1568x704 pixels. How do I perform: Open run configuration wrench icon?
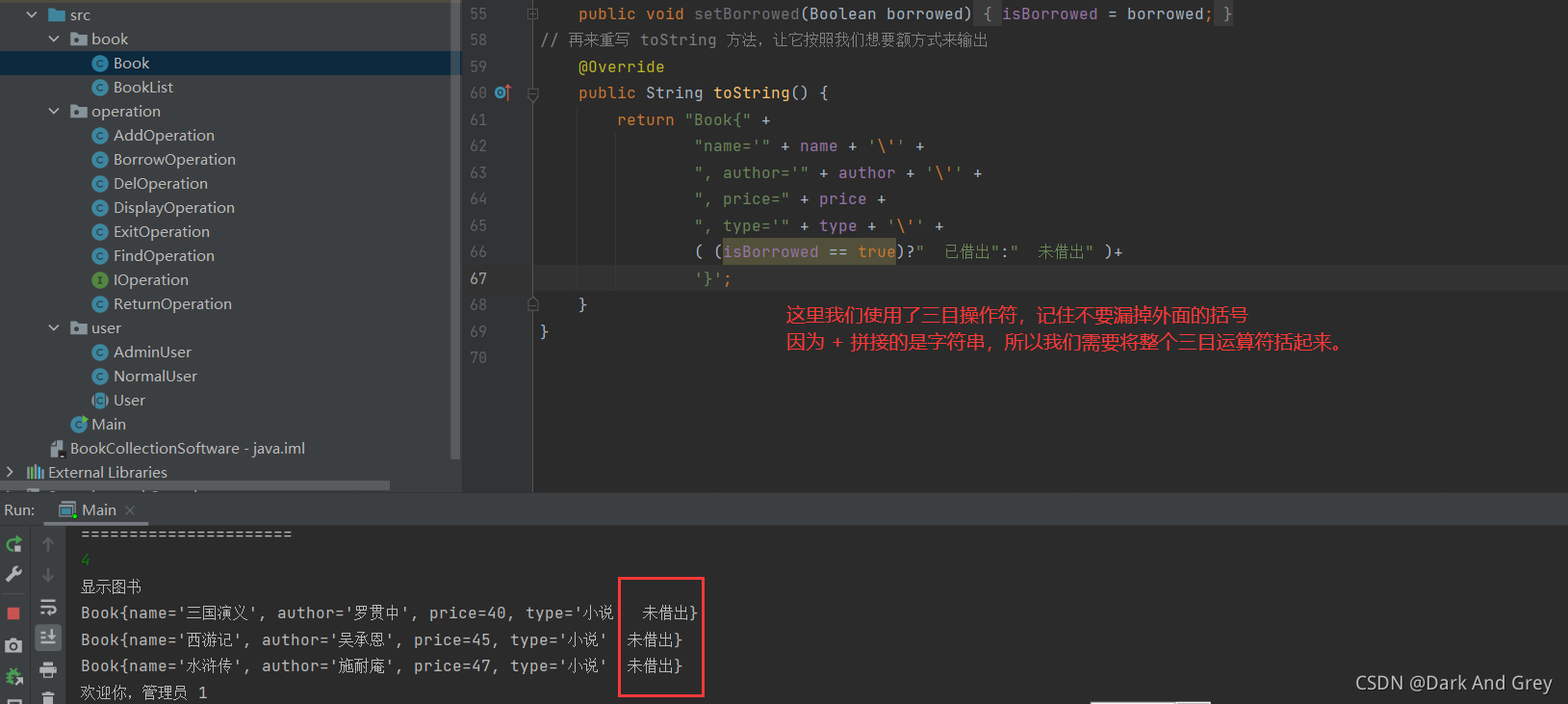point(13,574)
